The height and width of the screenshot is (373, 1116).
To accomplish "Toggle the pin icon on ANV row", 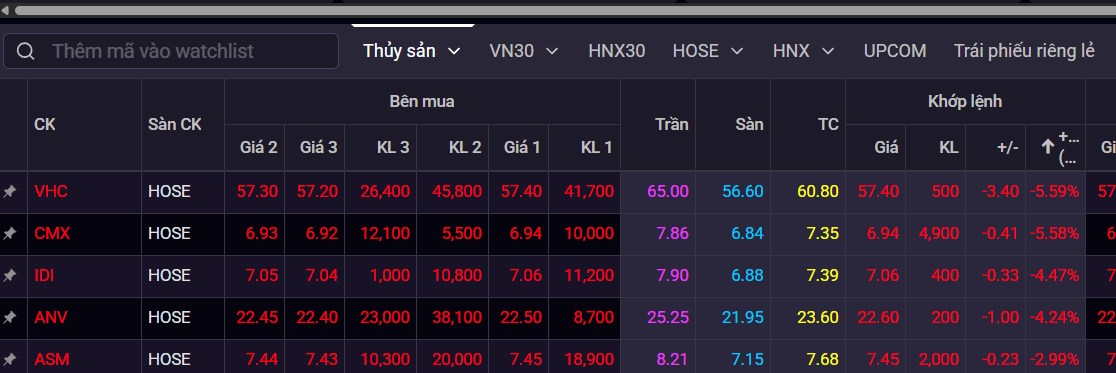I will click(x=9, y=317).
